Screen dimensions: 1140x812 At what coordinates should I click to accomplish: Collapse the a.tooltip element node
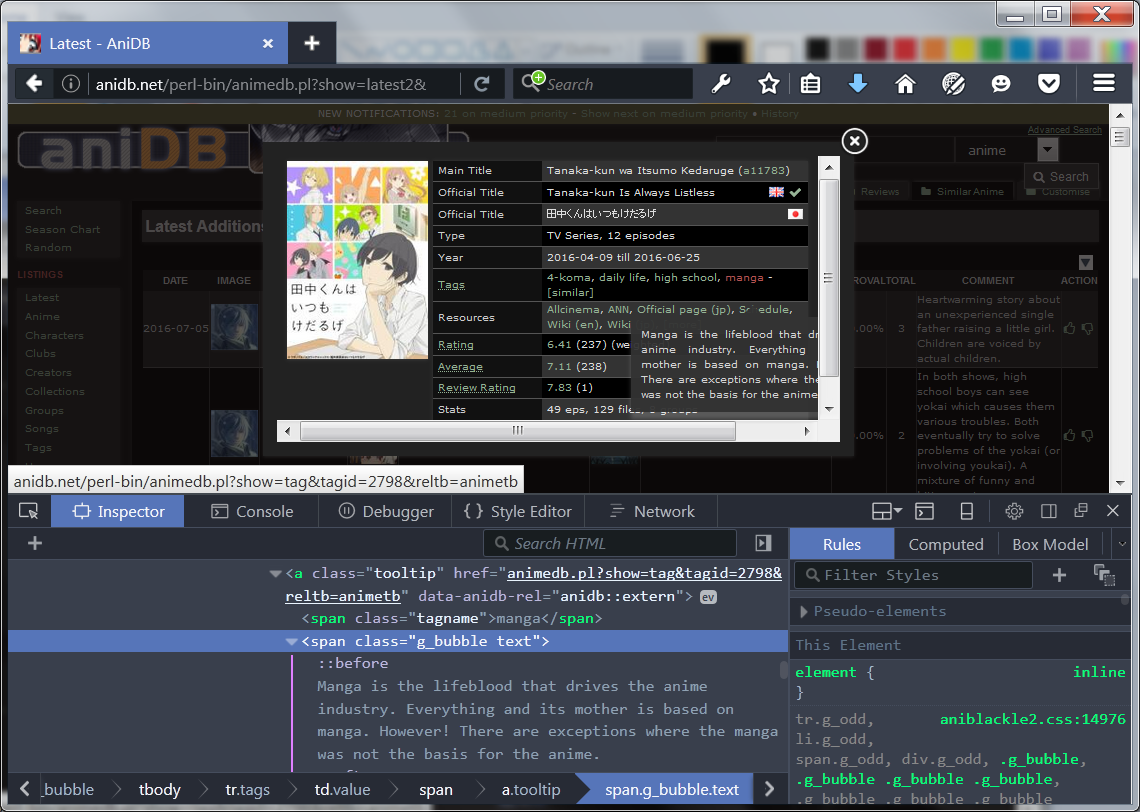[x=275, y=574]
